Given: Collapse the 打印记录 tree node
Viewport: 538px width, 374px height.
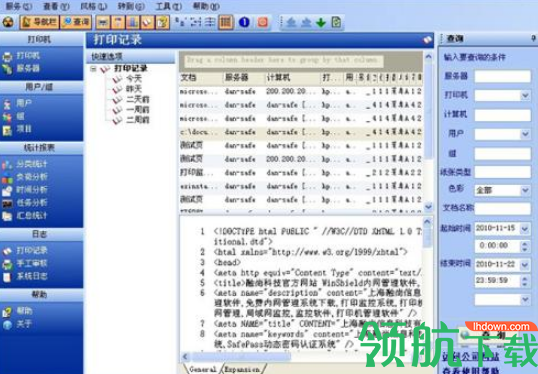Looking at the screenshot, I should point(93,69).
